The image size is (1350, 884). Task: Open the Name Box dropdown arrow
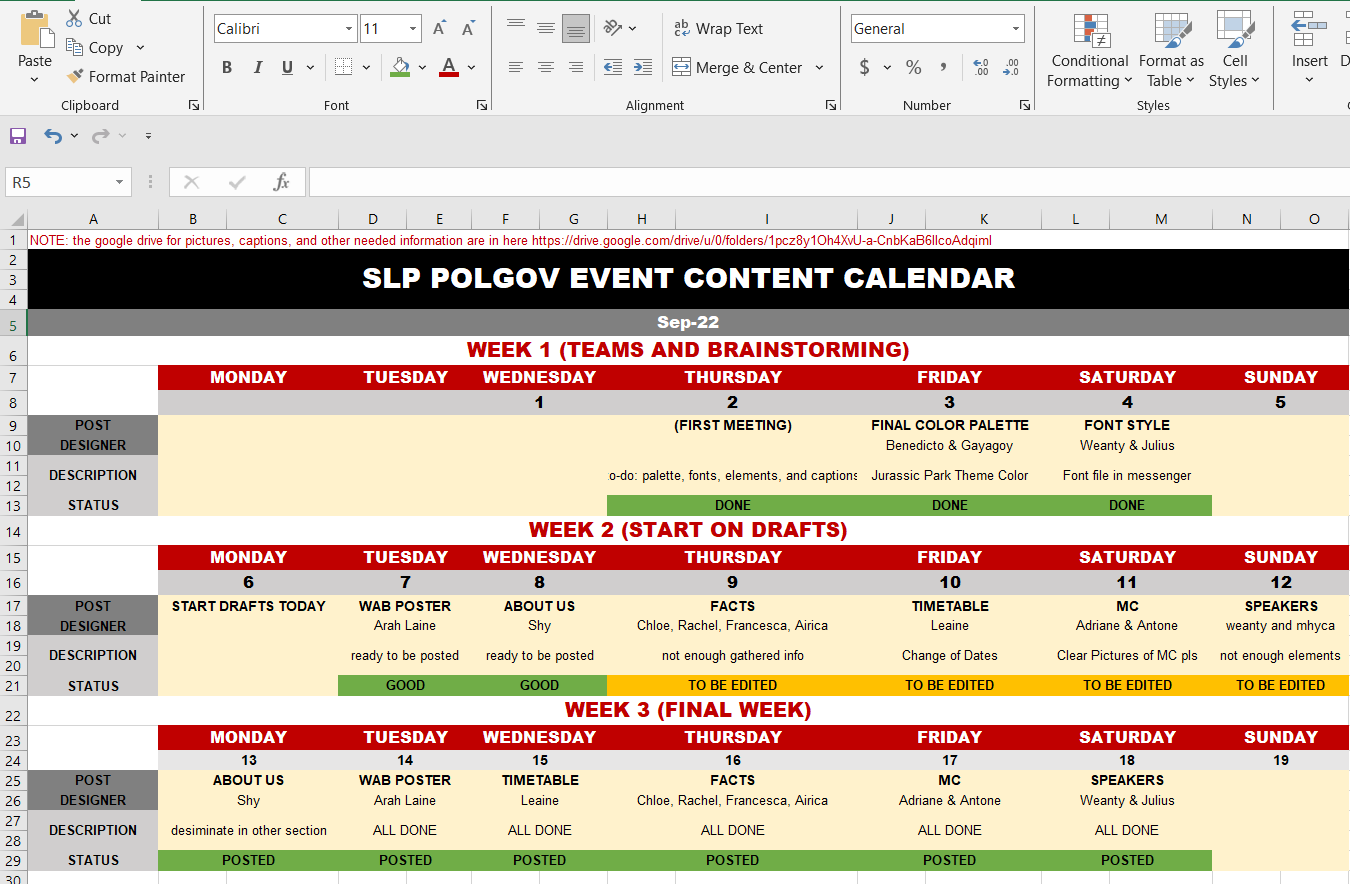(120, 182)
